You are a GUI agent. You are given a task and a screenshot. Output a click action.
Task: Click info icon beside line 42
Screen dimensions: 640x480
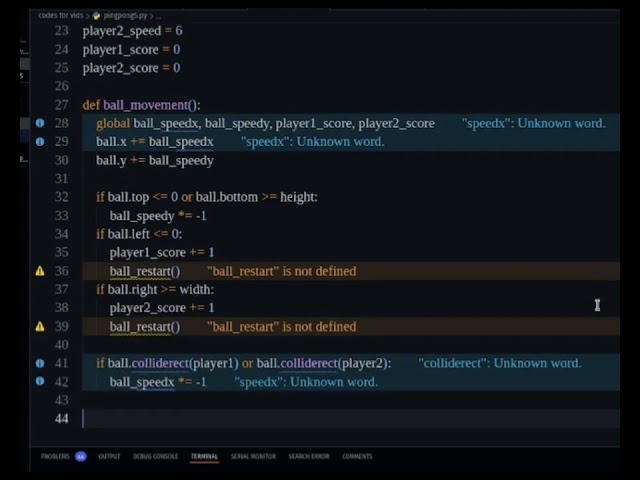40,381
